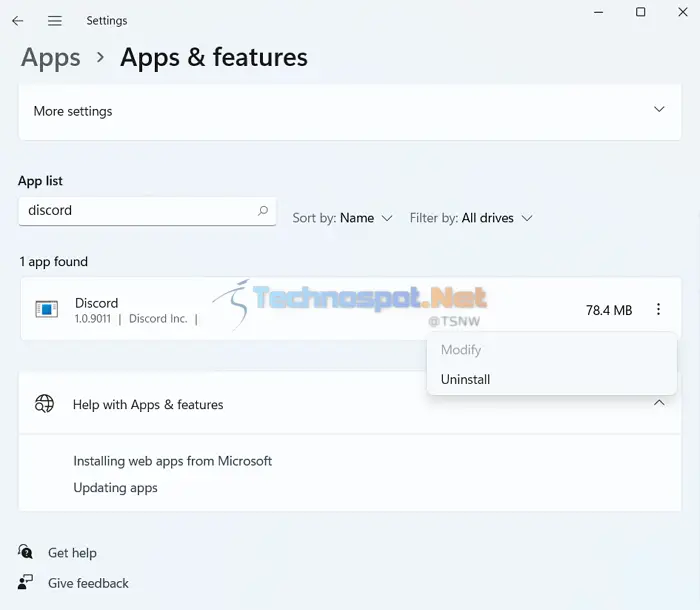Expand the More settings section

[350, 112]
